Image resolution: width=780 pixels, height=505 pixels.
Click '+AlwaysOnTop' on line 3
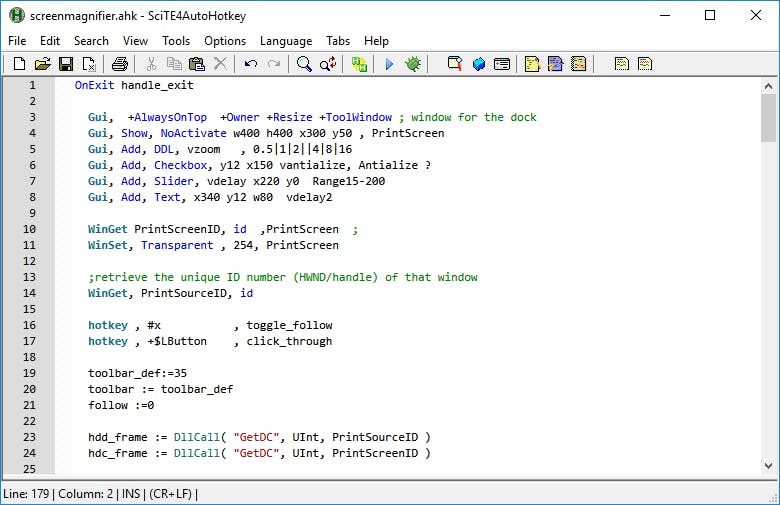coord(167,117)
